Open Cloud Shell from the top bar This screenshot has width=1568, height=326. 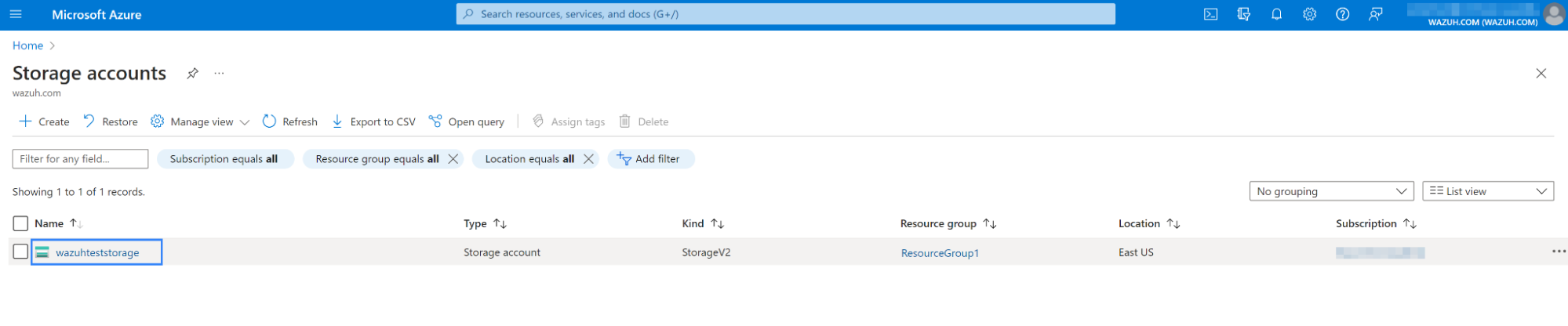click(x=1210, y=14)
